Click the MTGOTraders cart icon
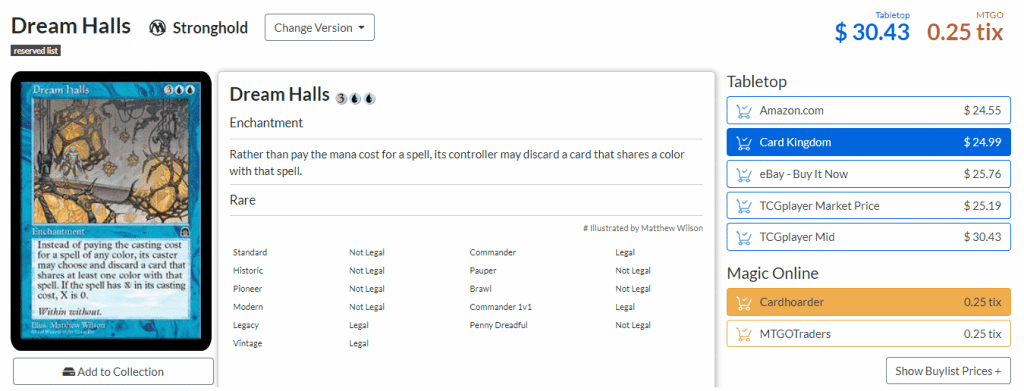This screenshot has height=391, width=1024. click(x=743, y=334)
